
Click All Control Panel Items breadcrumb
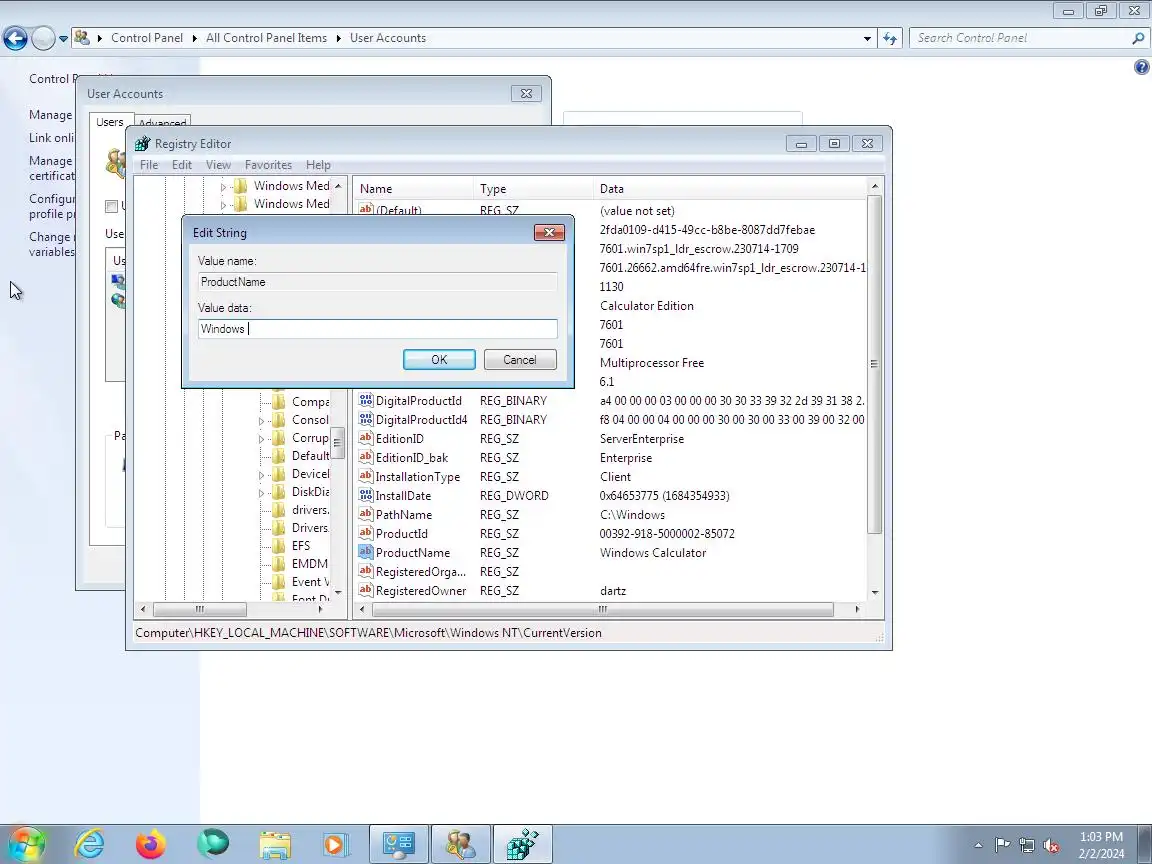[266, 38]
